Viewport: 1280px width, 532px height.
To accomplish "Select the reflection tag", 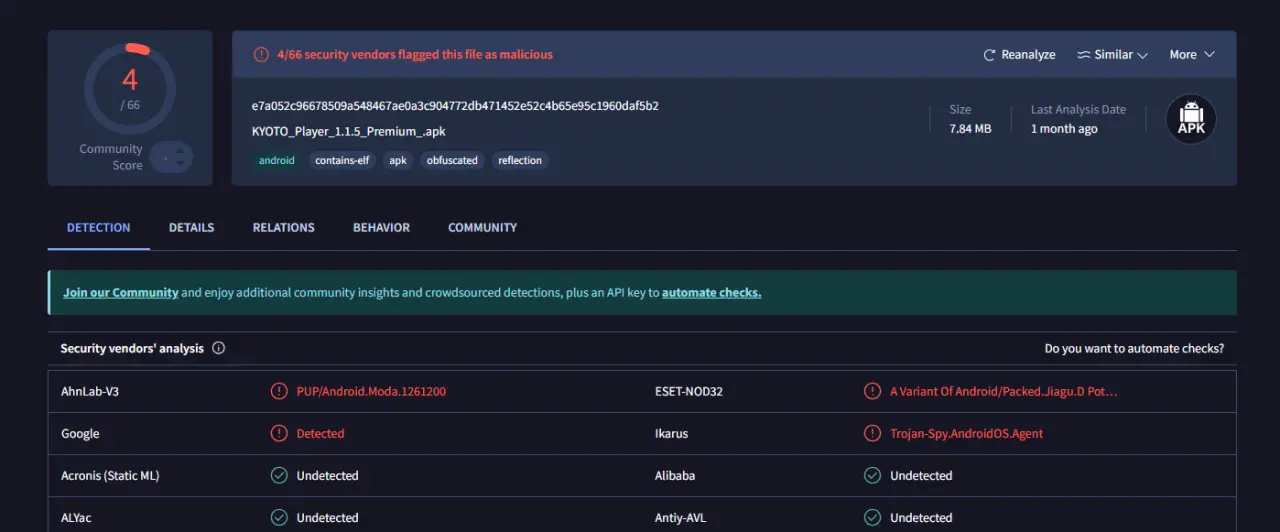I will pyautogui.click(x=520, y=160).
